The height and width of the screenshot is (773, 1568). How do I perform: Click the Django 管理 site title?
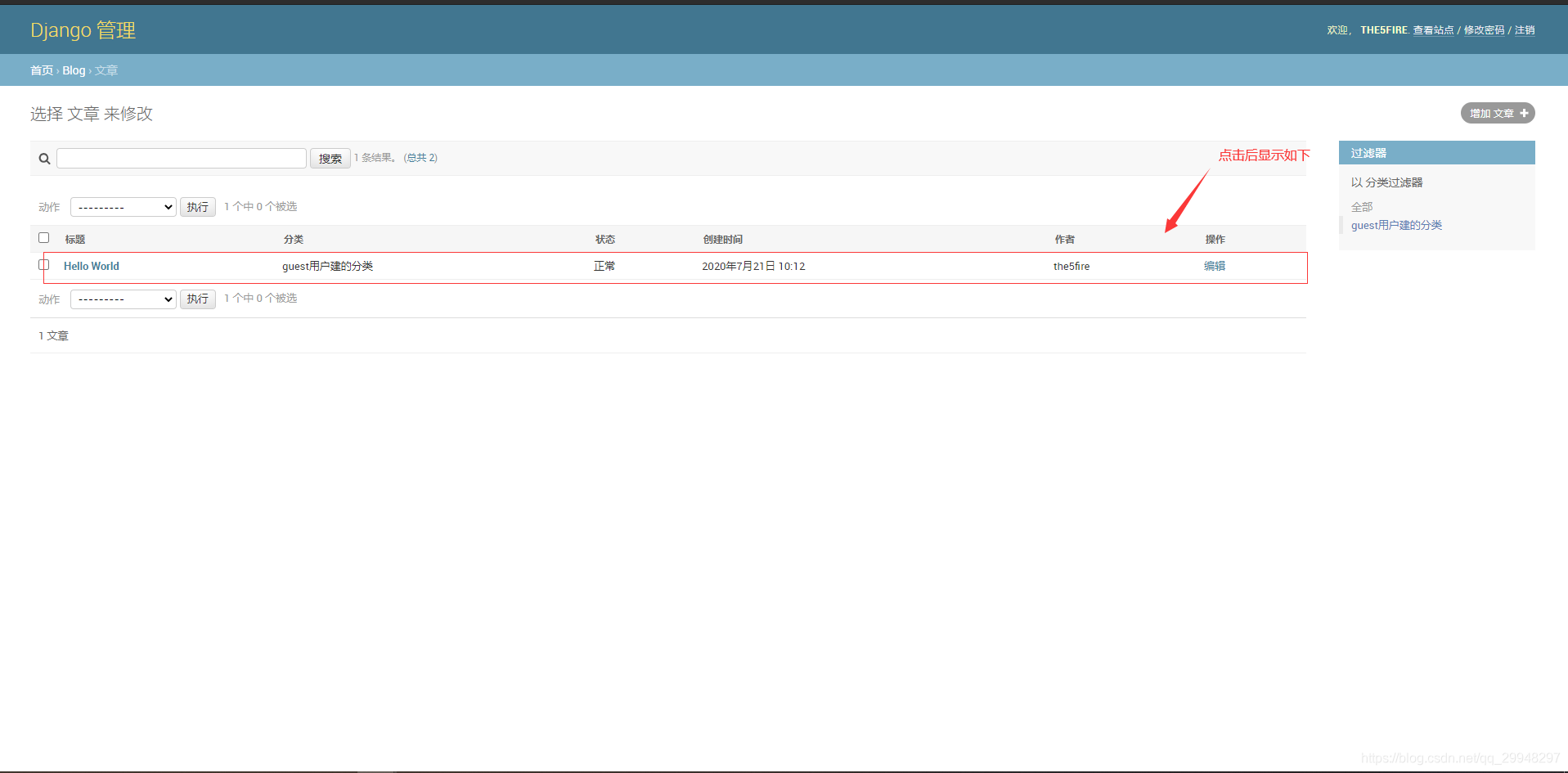[x=83, y=30]
